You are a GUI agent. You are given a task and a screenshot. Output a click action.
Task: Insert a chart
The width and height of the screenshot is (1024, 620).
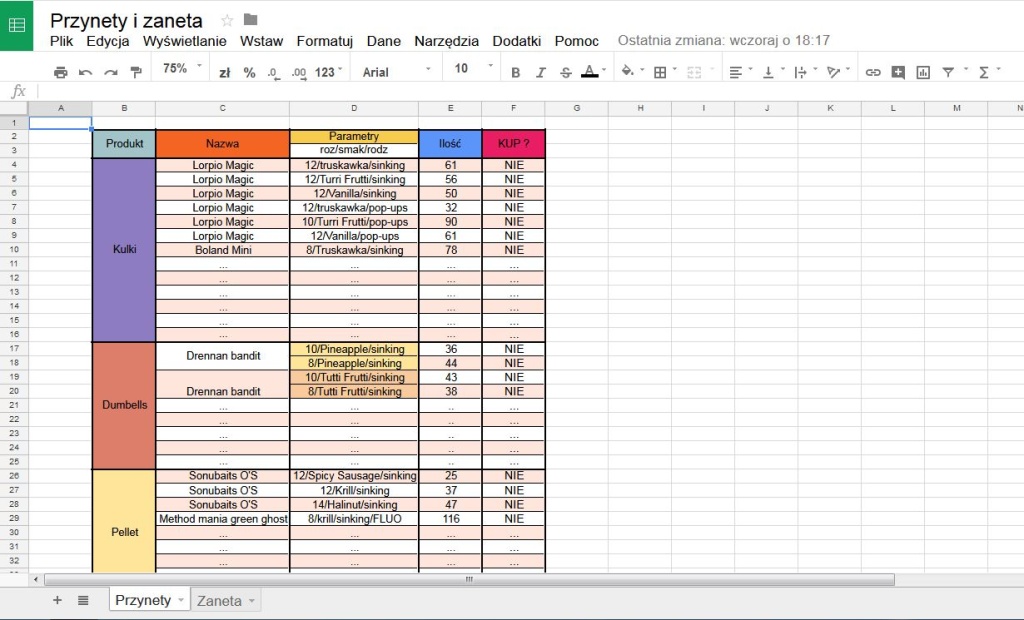coord(923,73)
